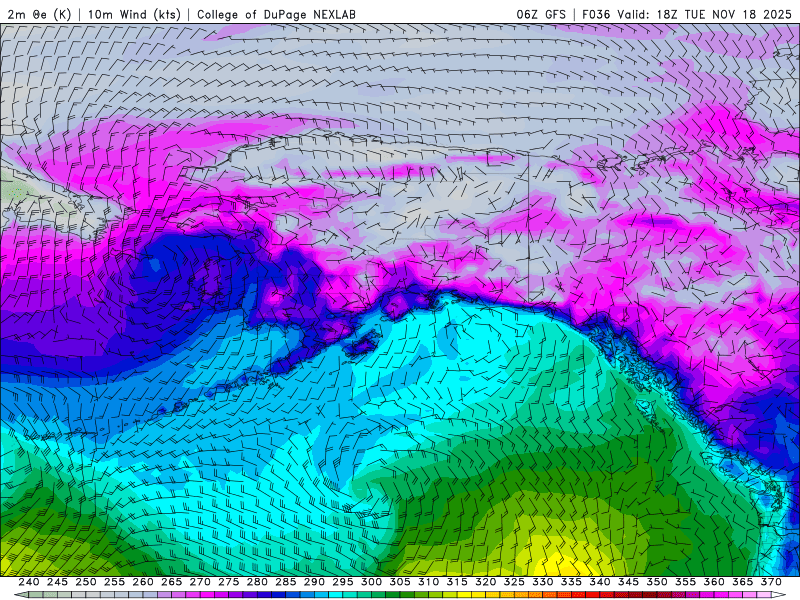800x600 pixels.
Task: Click the 285 value on the color scale
Action: click(x=286, y=582)
